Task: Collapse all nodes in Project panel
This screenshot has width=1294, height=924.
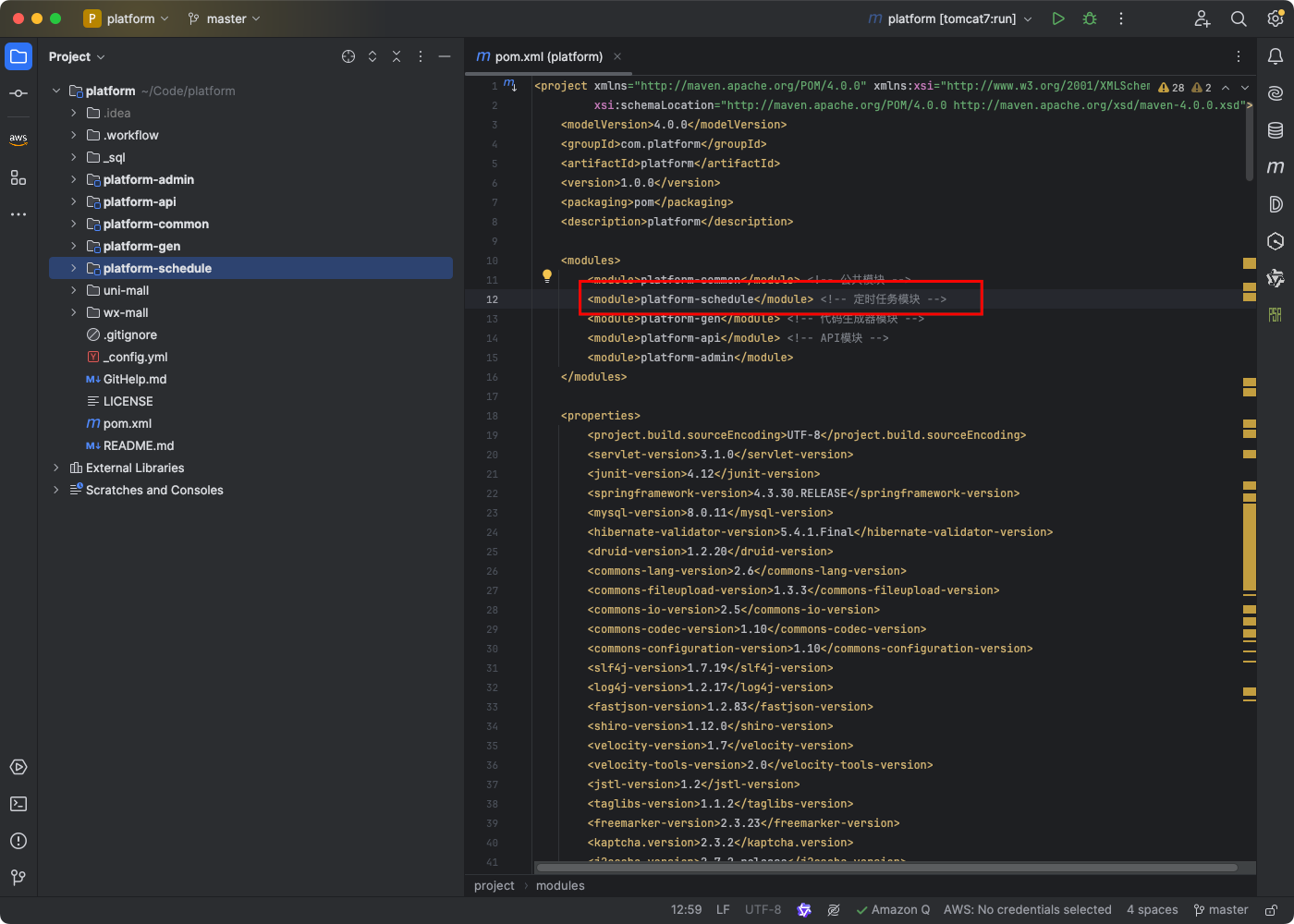Action: click(x=397, y=56)
